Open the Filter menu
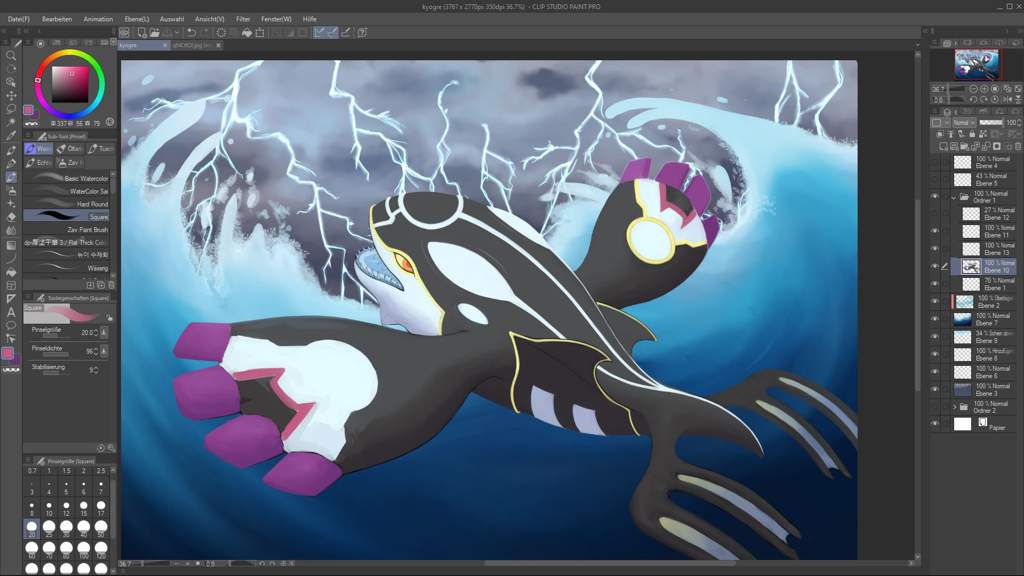1024x576 pixels. tap(243, 19)
